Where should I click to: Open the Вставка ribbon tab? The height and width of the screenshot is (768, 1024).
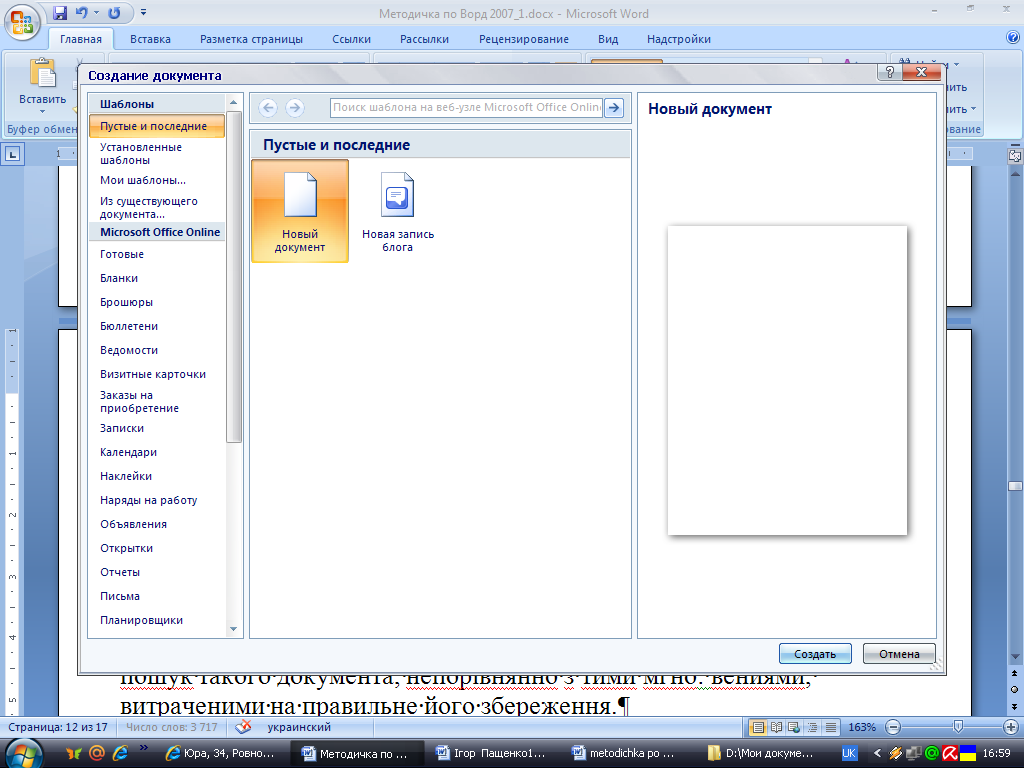[x=150, y=39]
